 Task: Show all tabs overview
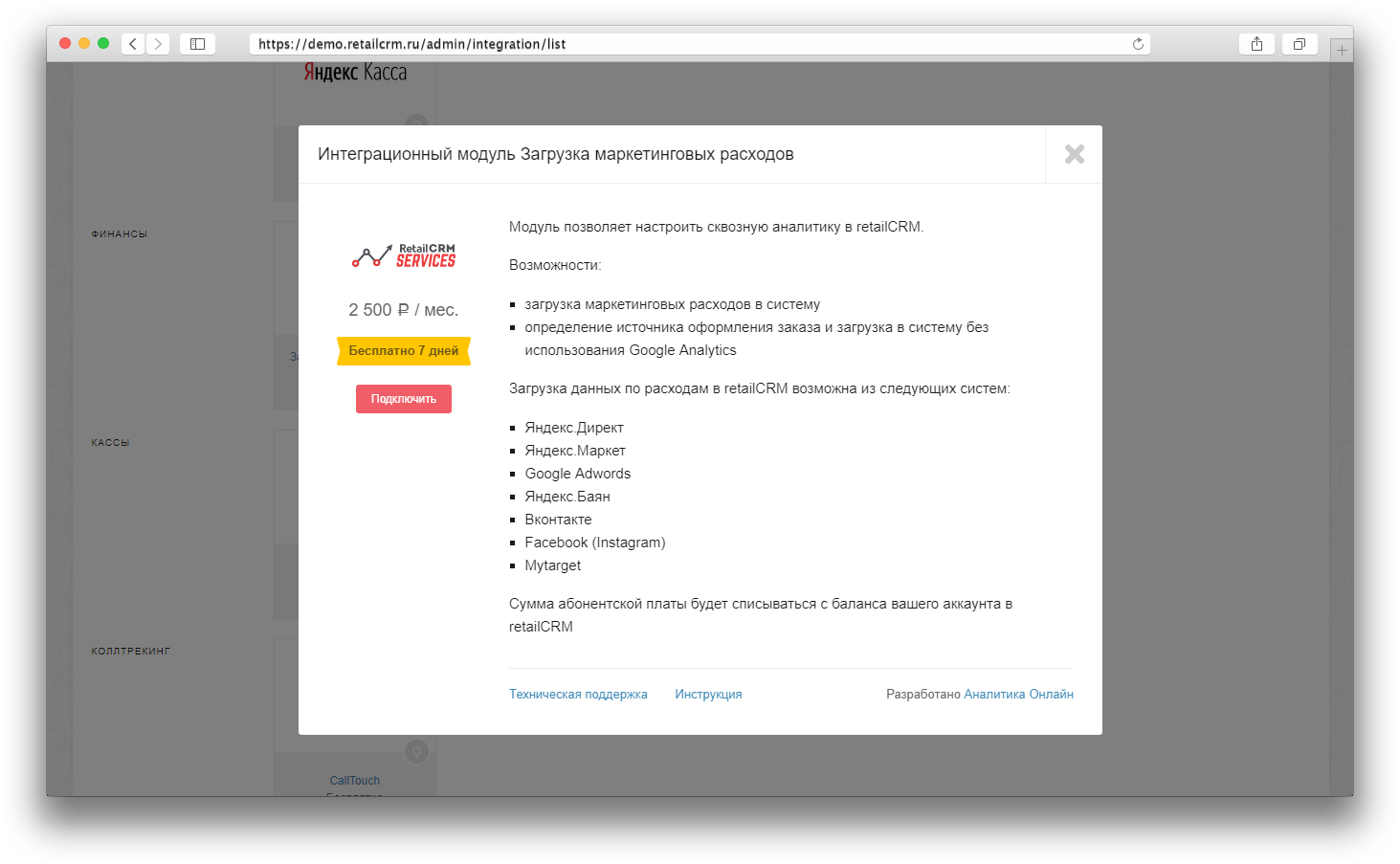point(1300,44)
